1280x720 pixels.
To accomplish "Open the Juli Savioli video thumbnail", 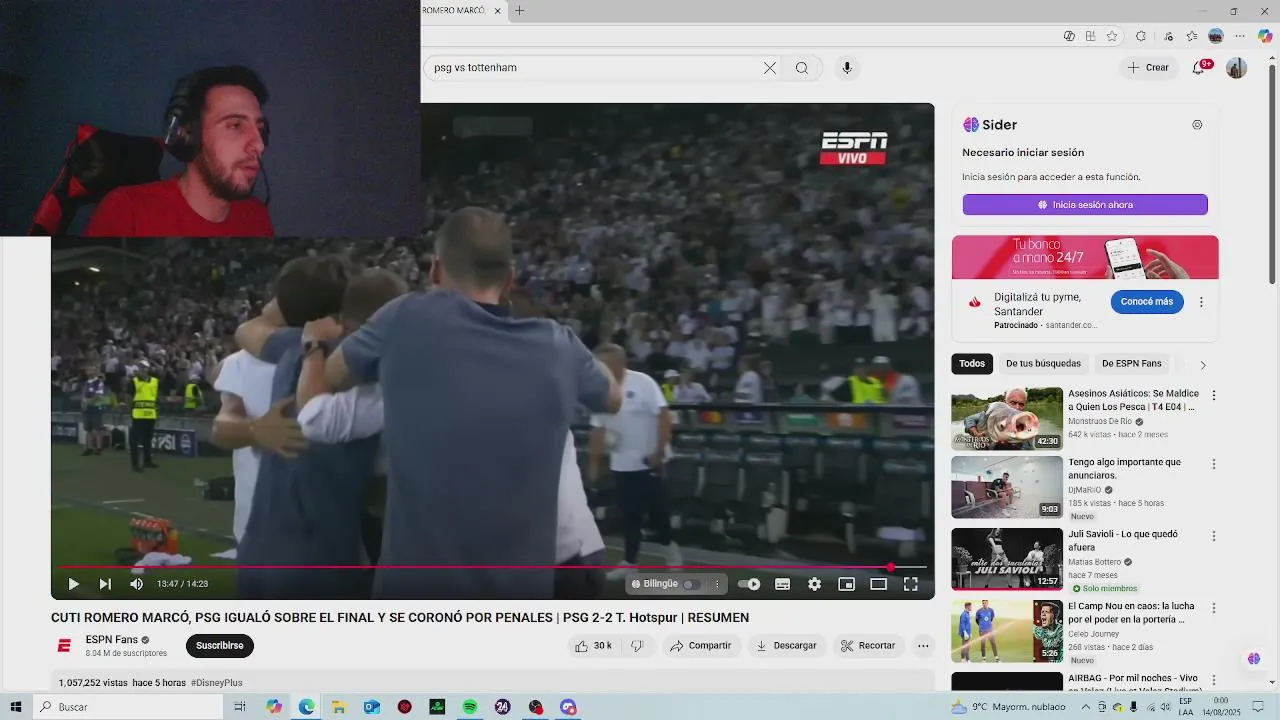I will coord(1007,559).
